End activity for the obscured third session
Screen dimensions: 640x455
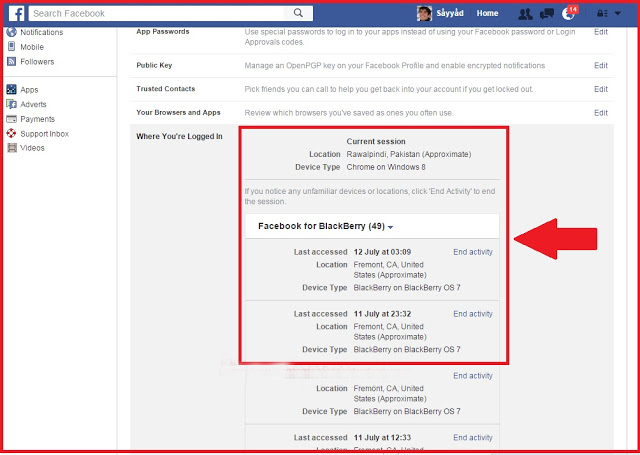tap(473, 376)
